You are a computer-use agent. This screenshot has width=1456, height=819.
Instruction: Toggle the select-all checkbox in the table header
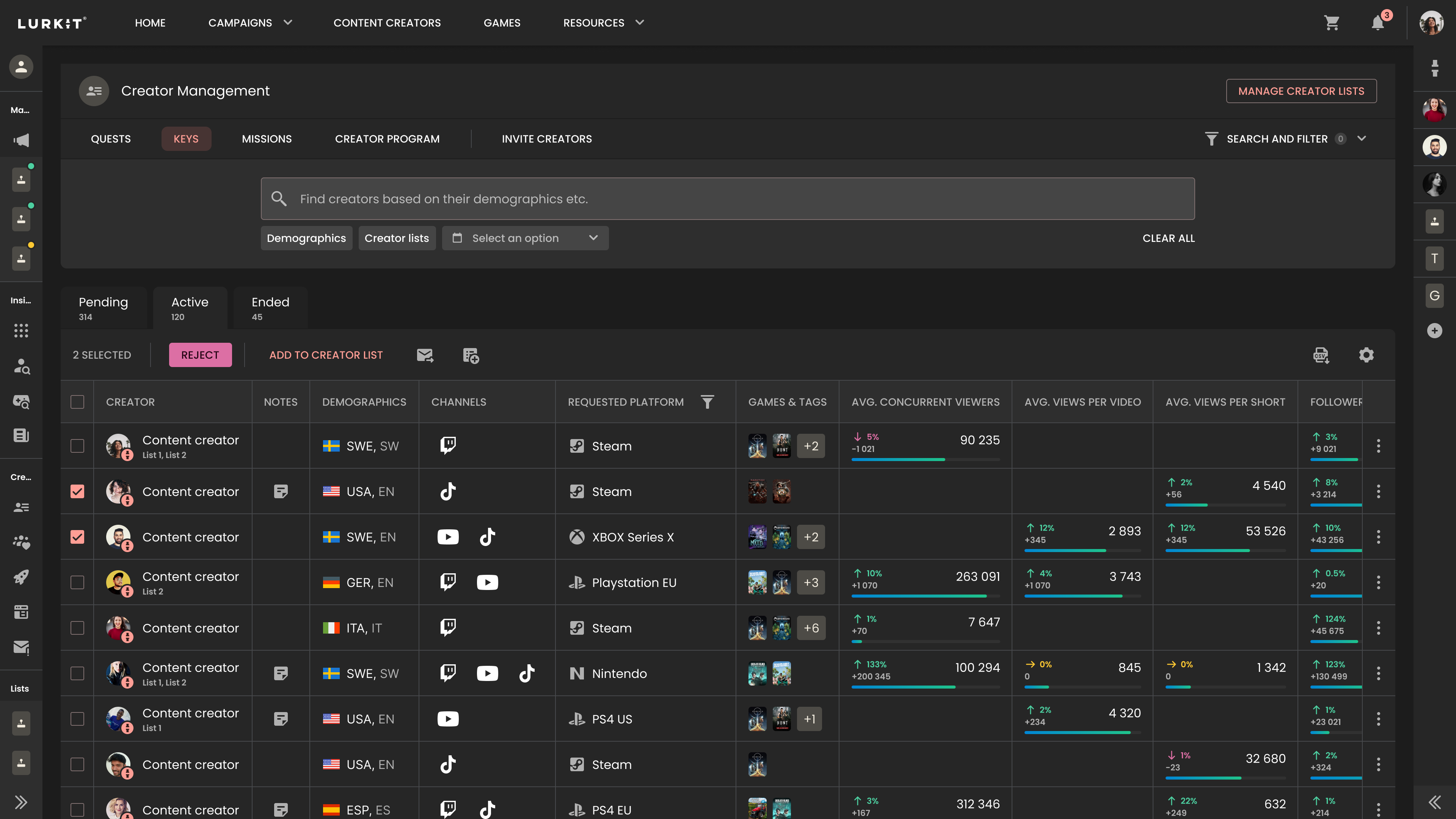(77, 402)
